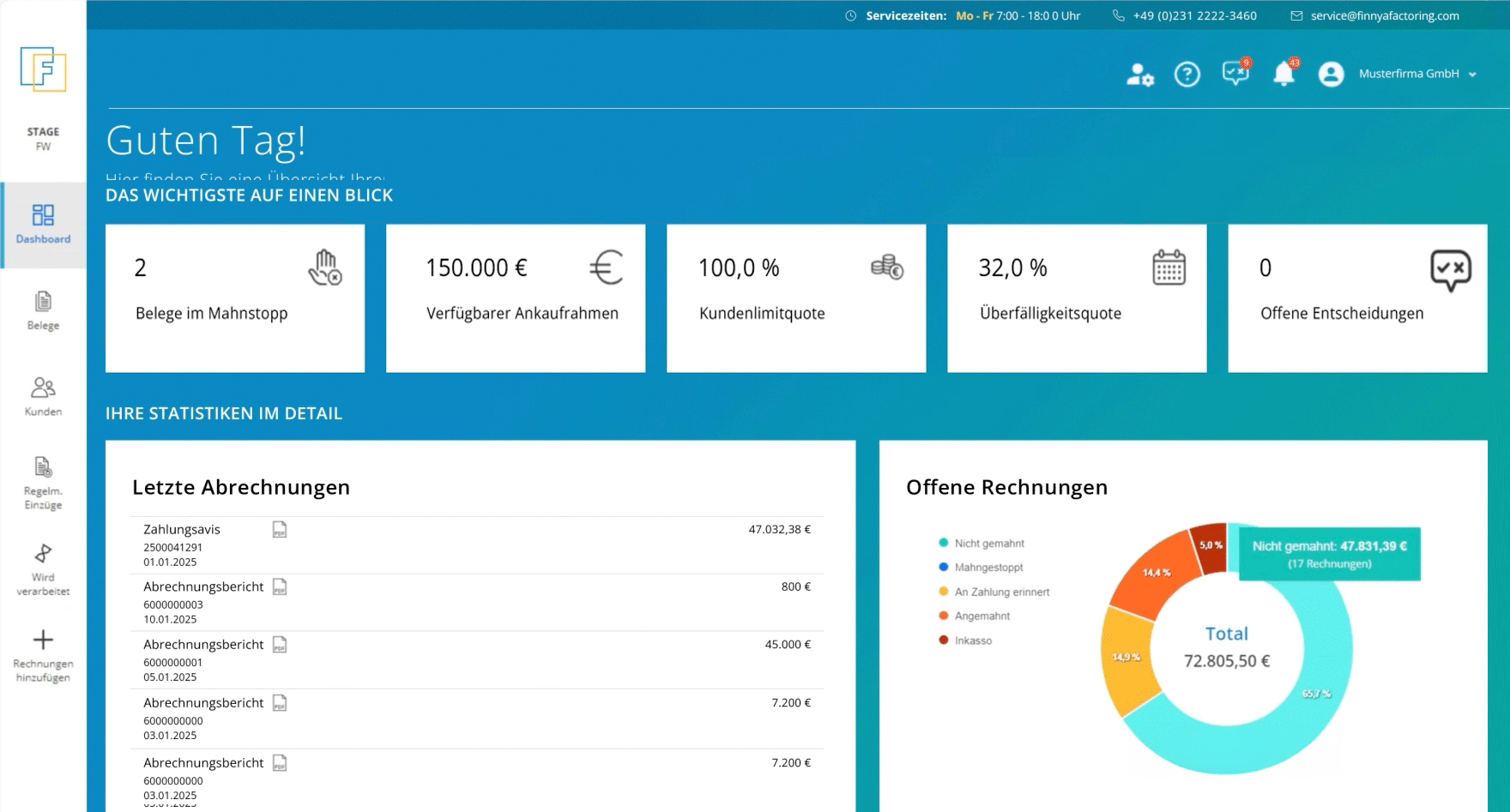Image resolution: width=1510 pixels, height=812 pixels.
Task: Open PDF for the Abrechnungsbericht with 7.200 € amount, upper row
Action: click(280, 703)
